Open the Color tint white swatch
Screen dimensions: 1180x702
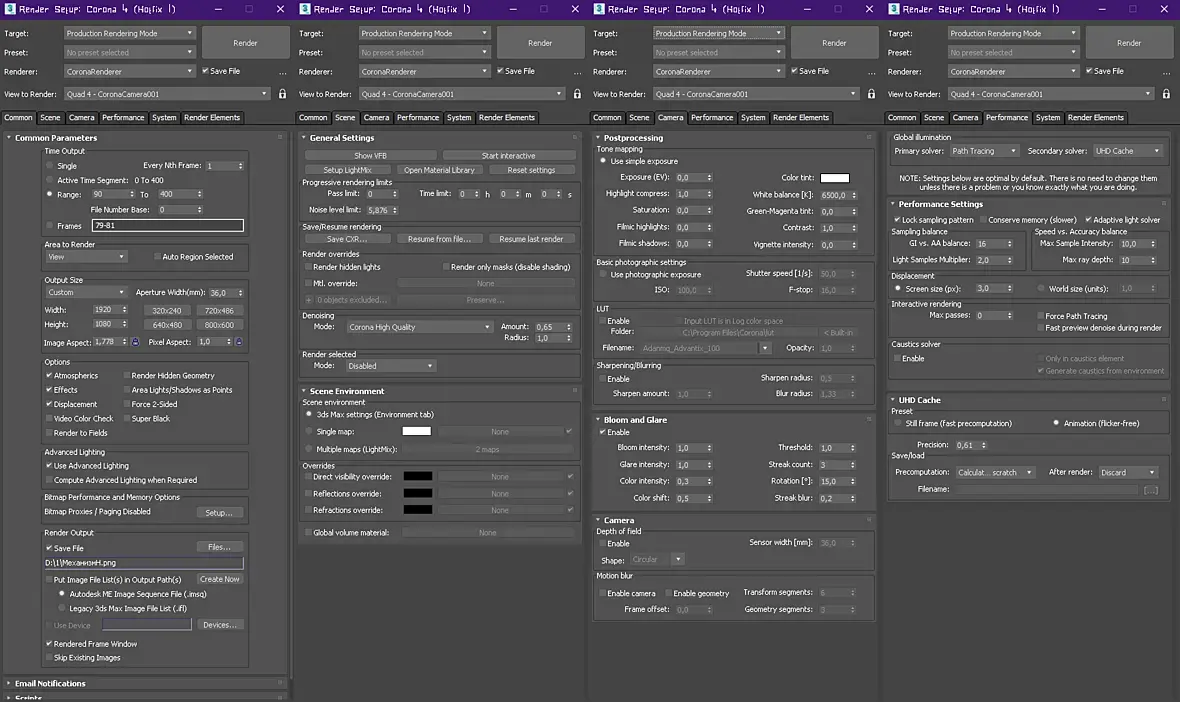tap(835, 178)
